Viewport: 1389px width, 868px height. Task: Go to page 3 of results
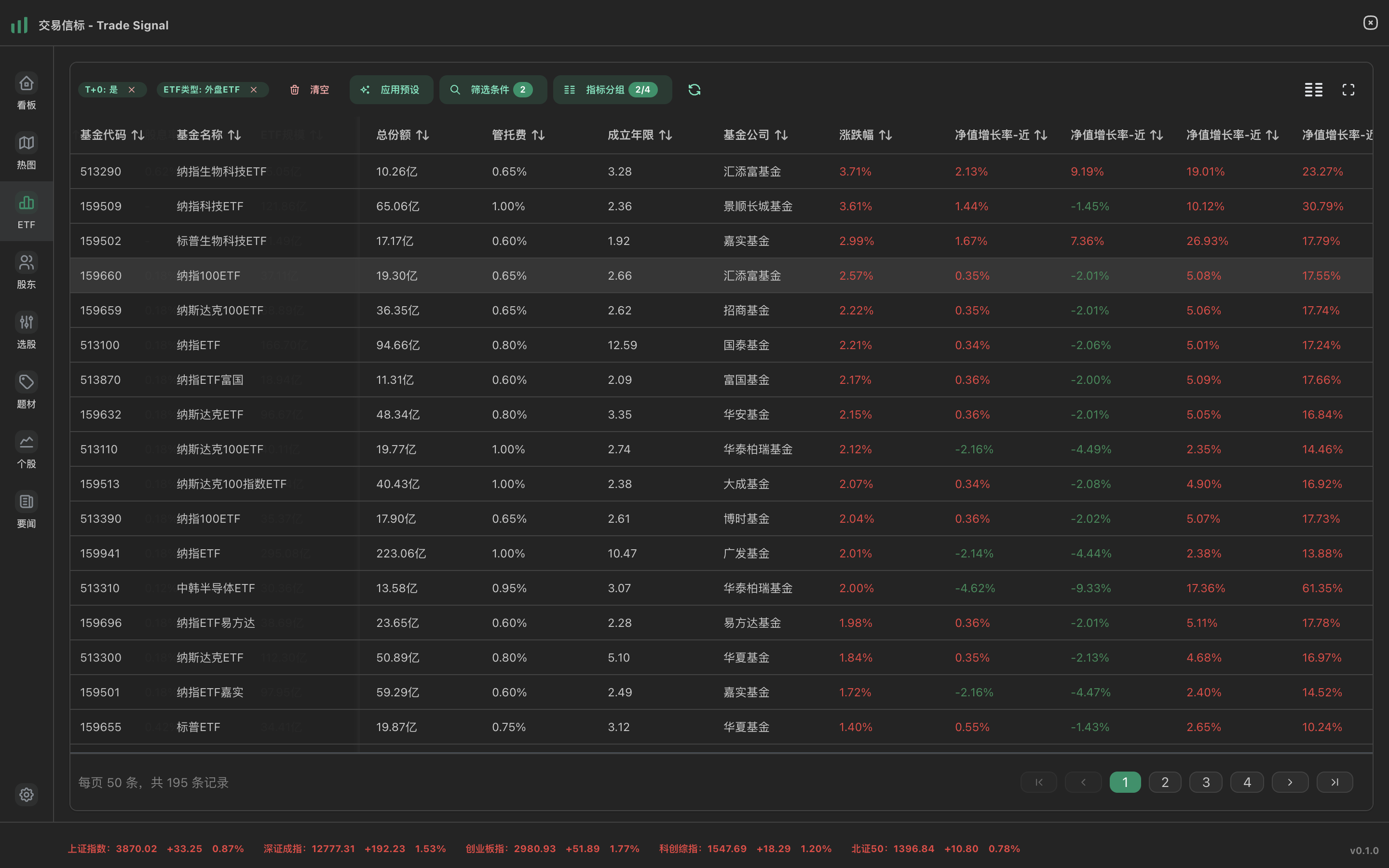click(1205, 782)
